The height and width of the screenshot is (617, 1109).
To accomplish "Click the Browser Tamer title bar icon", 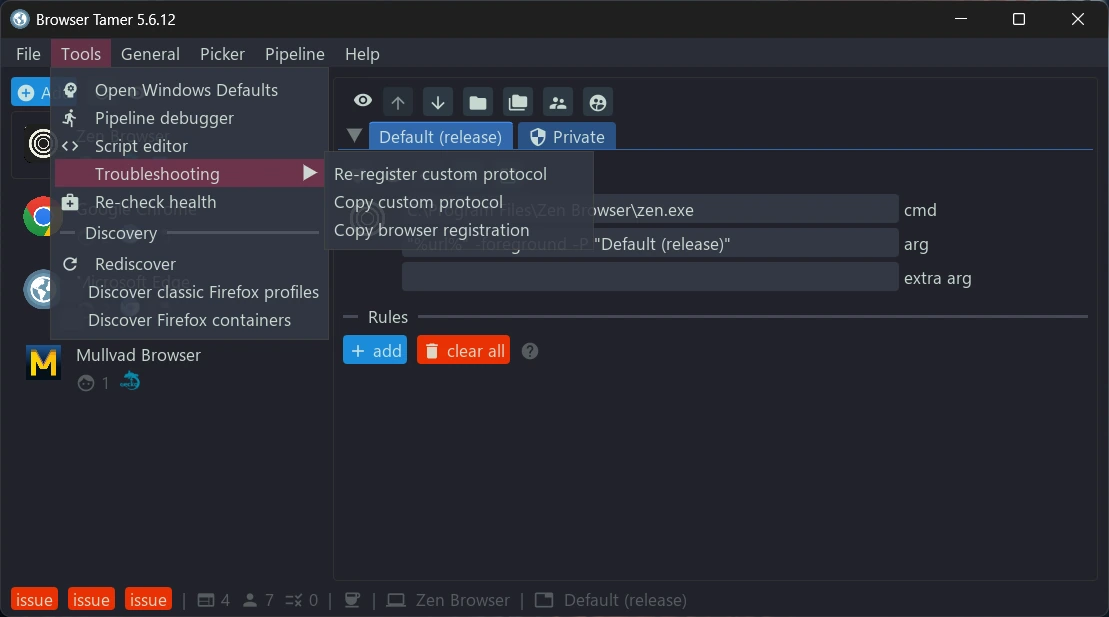I will tap(20, 19).
